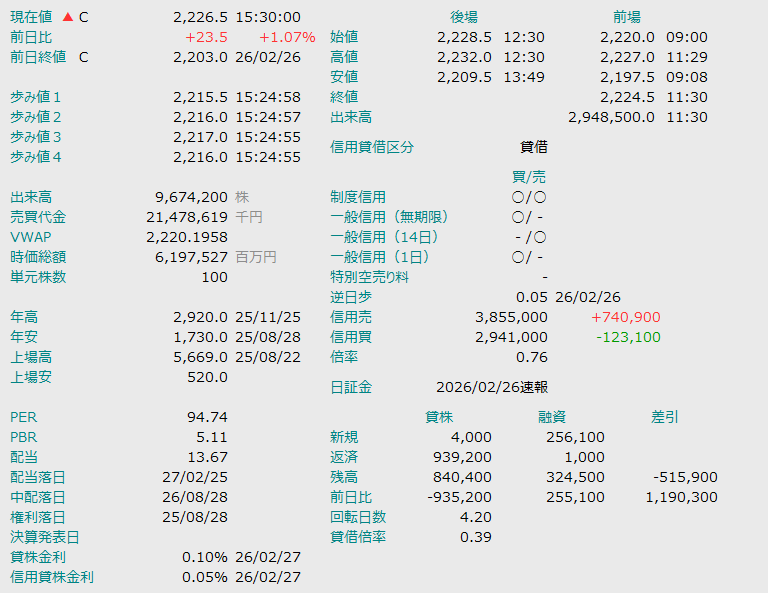
Task: Click the PBR value 5.11
Action: click(212, 437)
